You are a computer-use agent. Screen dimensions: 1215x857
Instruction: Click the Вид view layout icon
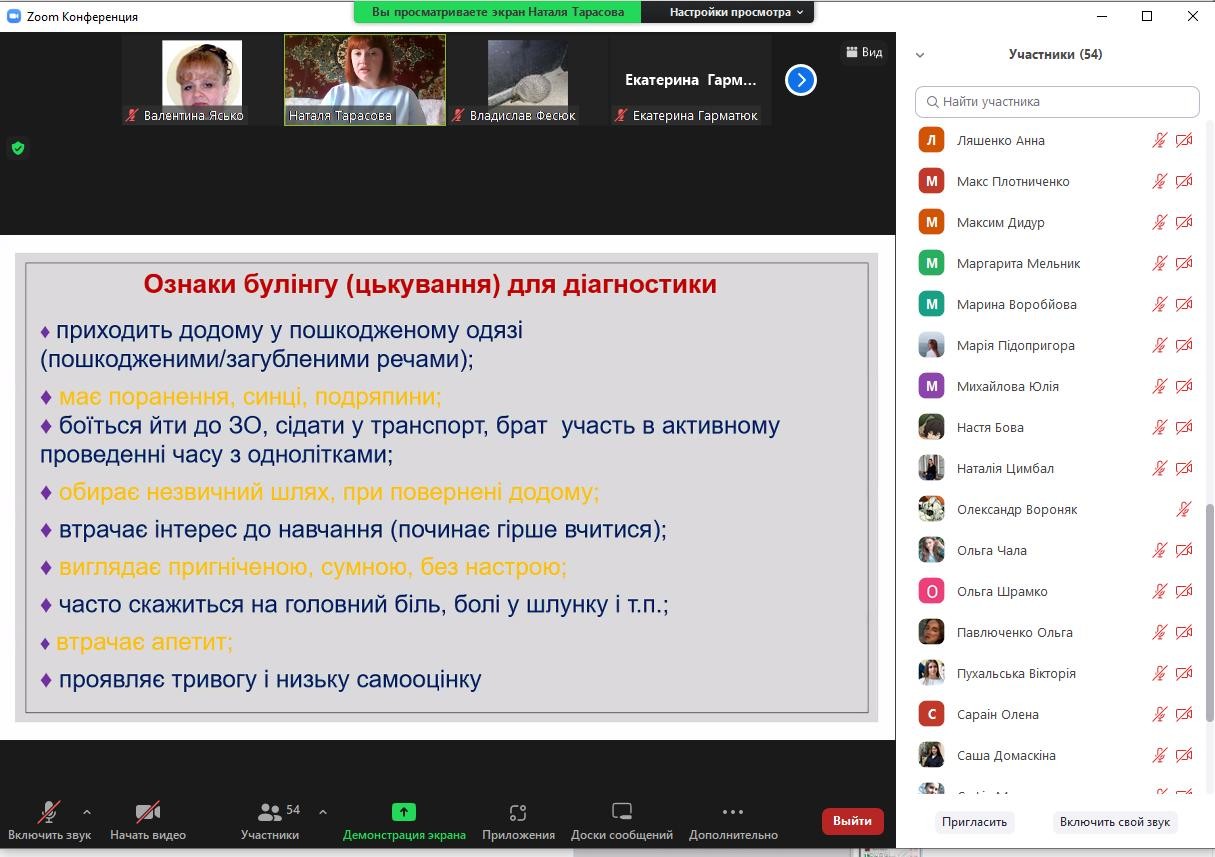pos(864,52)
